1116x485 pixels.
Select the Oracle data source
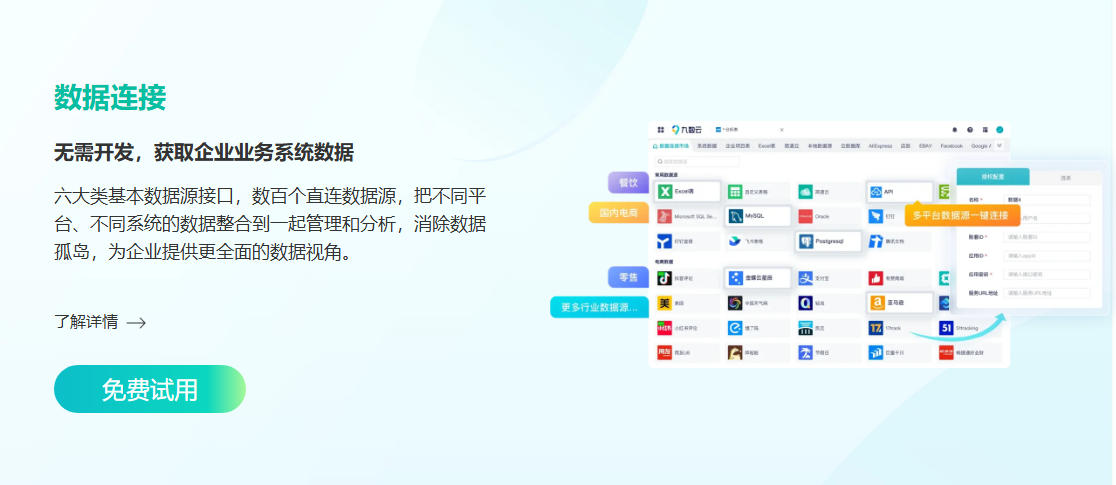pyautogui.click(x=828, y=216)
